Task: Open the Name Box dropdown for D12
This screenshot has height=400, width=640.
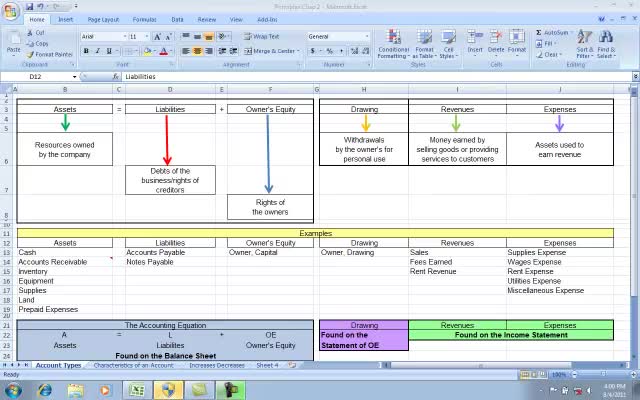Action: point(74,76)
